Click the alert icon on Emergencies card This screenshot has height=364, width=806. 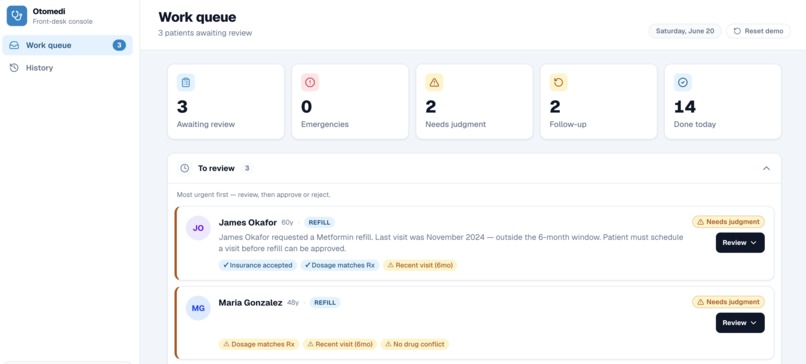click(x=310, y=82)
